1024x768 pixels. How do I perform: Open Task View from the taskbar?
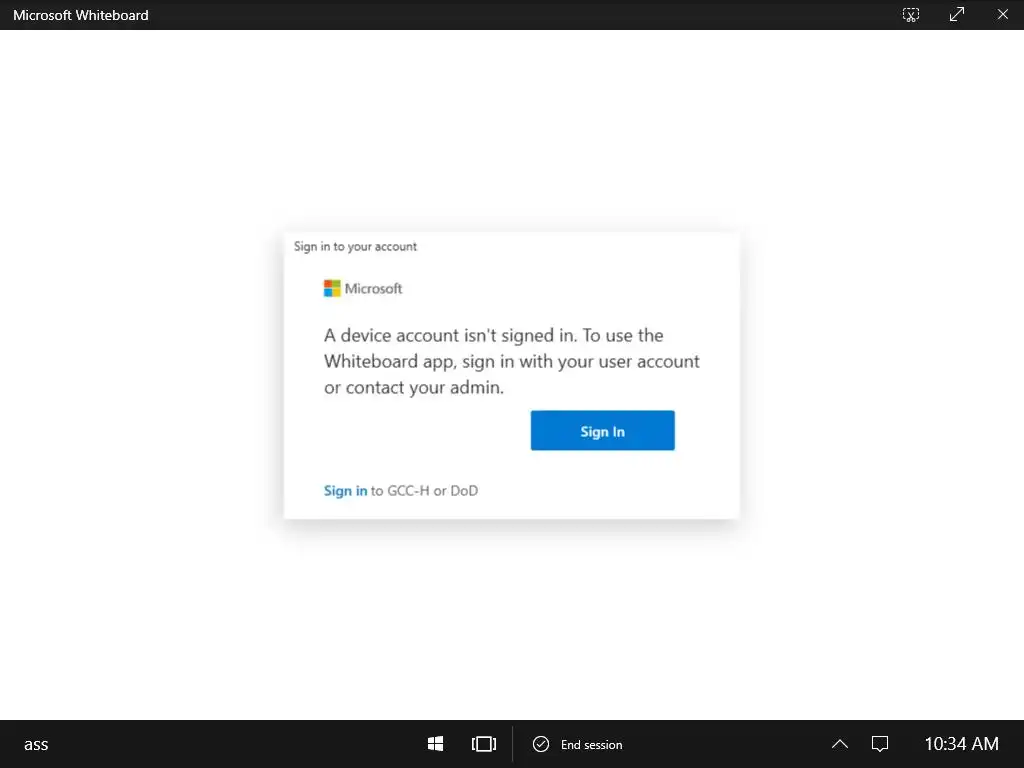[484, 744]
